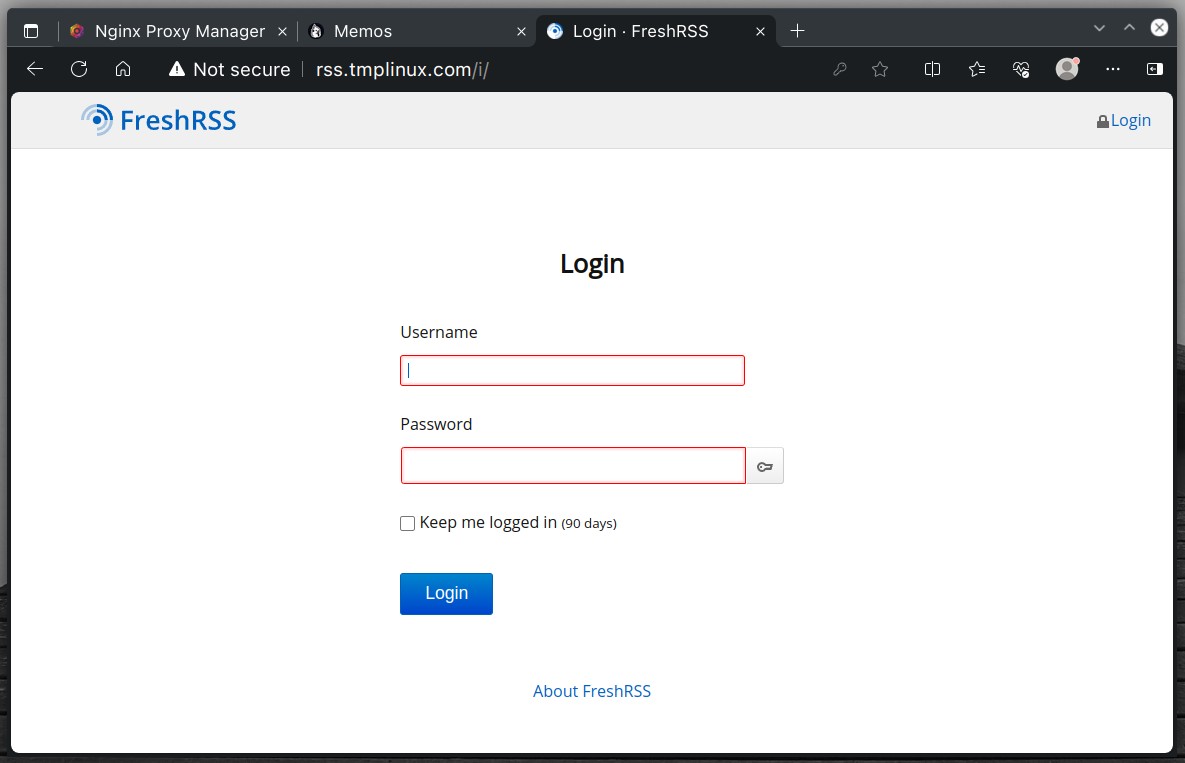
Task: Open split screen view icon
Action: pyautogui.click(x=933, y=70)
